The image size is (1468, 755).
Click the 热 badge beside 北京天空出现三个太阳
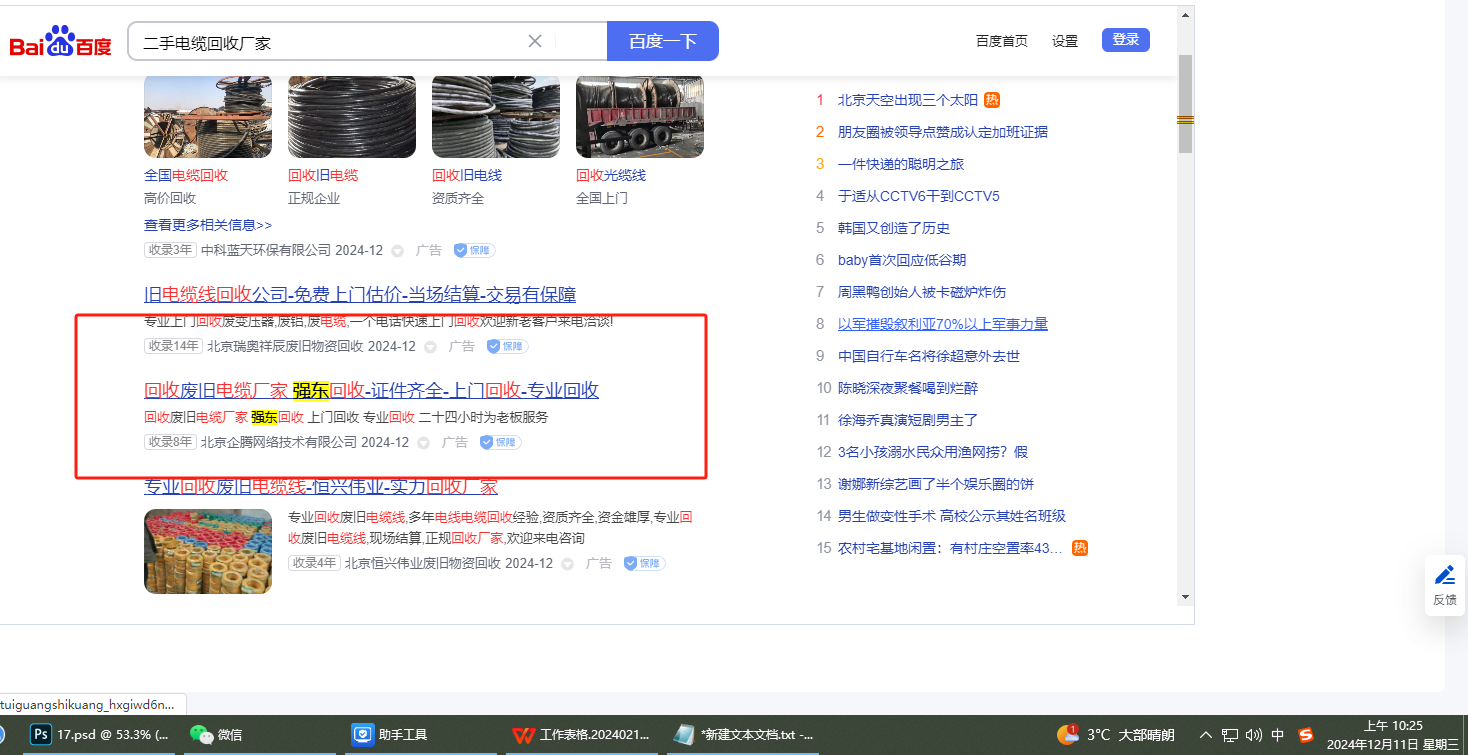tap(992, 100)
